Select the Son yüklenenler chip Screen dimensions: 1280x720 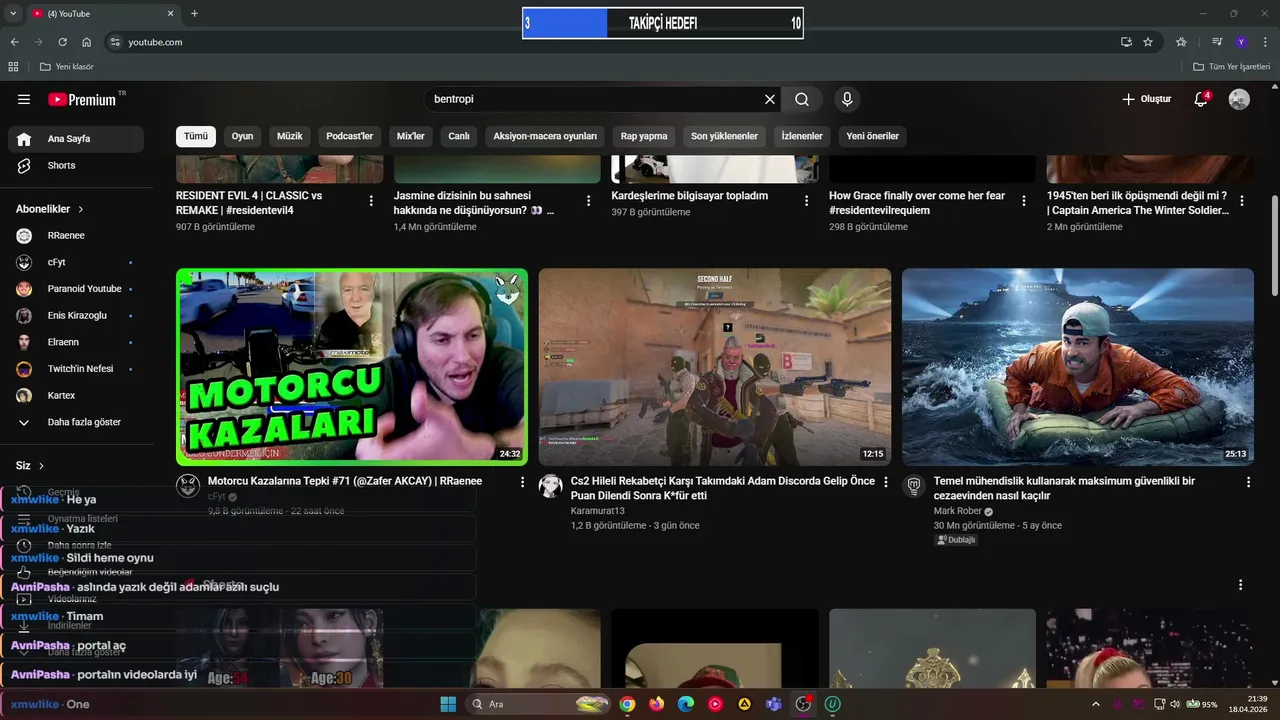(725, 136)
